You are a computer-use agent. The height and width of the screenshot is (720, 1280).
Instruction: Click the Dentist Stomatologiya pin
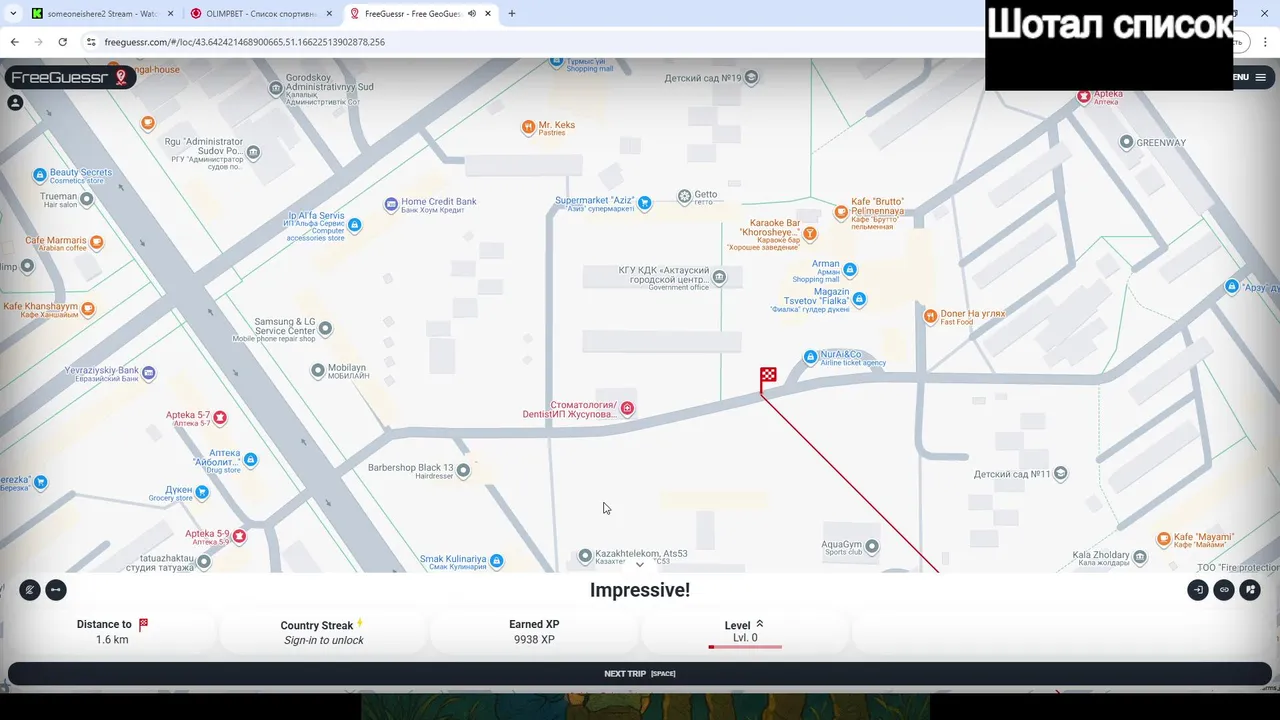[627, 408]
